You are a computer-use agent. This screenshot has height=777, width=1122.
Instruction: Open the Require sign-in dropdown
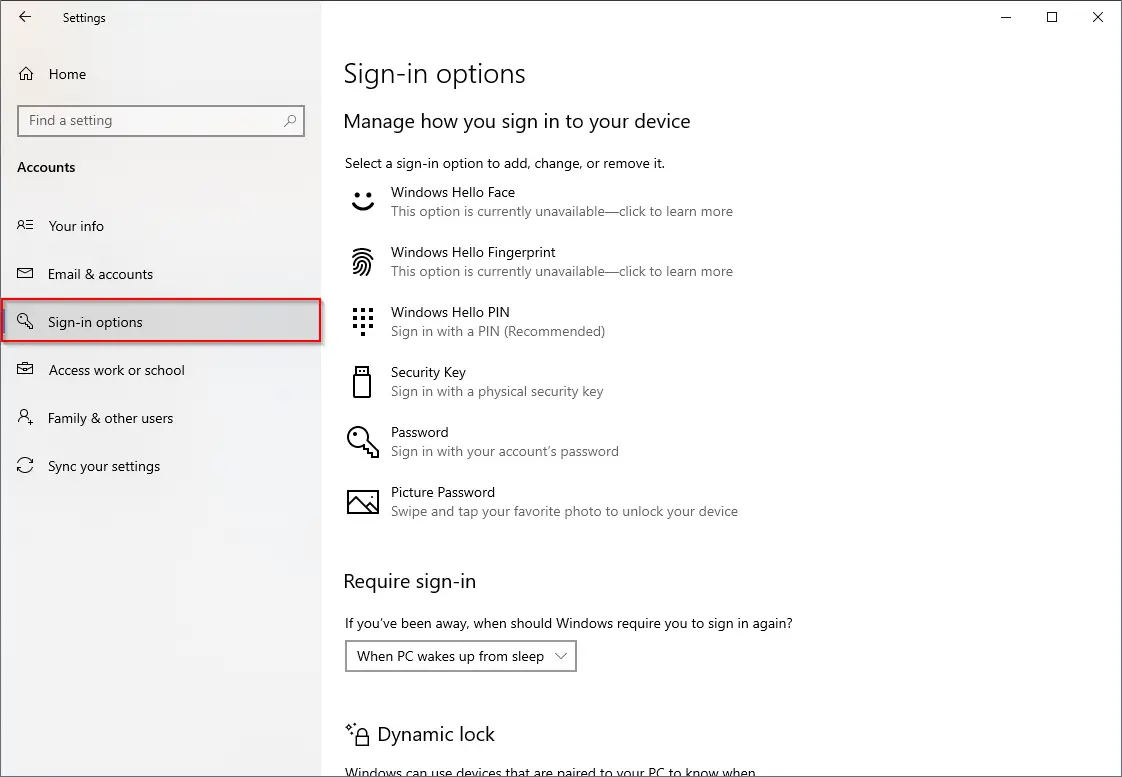(461, 656)
